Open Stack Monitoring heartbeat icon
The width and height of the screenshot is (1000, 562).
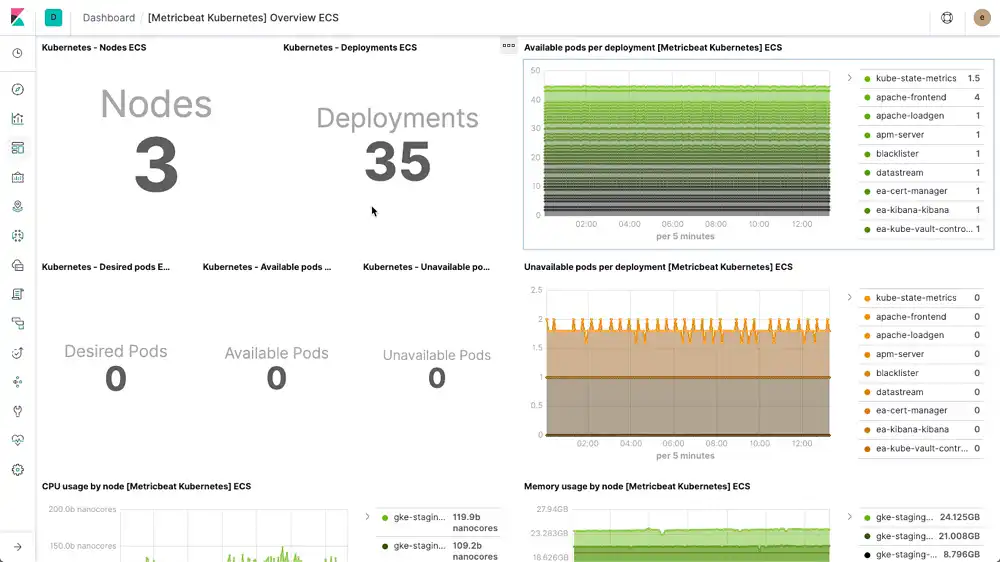coord(17,440)
